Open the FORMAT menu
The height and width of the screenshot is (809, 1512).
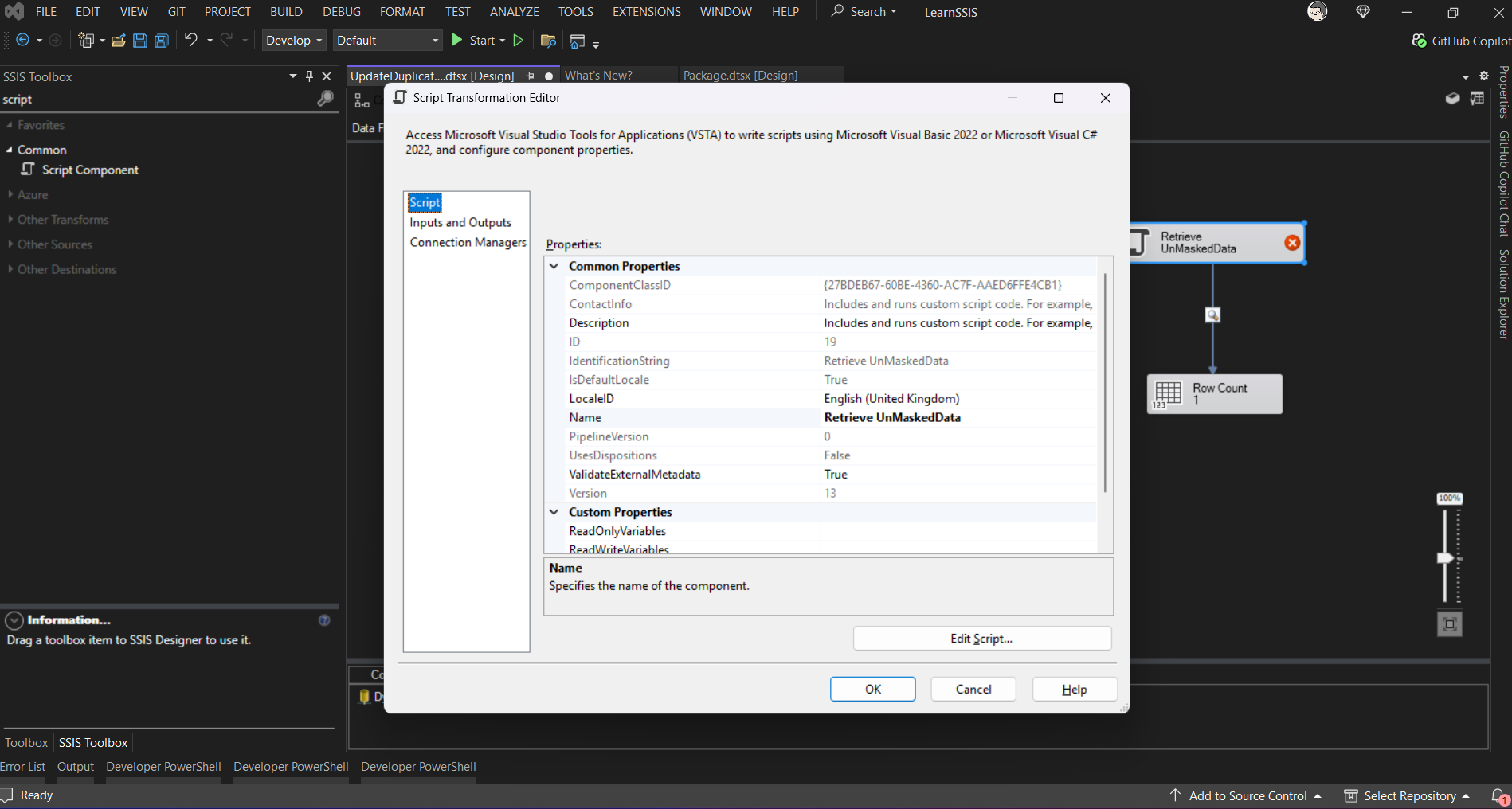point(402,11)
